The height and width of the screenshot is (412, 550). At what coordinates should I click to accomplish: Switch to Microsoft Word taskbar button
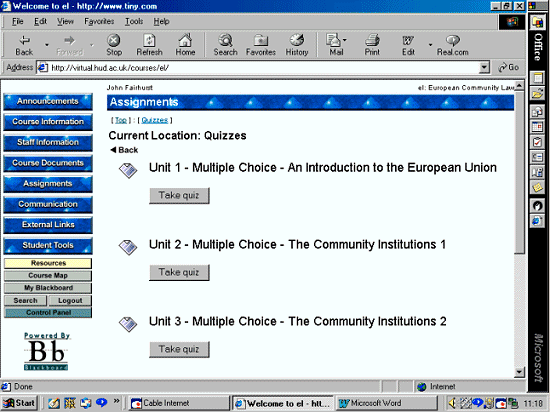coord(387,403)
